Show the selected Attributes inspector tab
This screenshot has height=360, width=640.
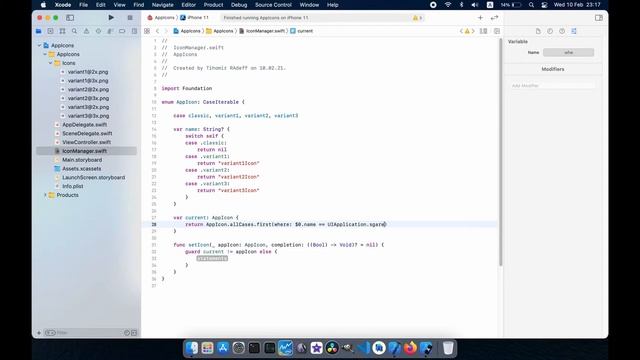pos(574,31)
